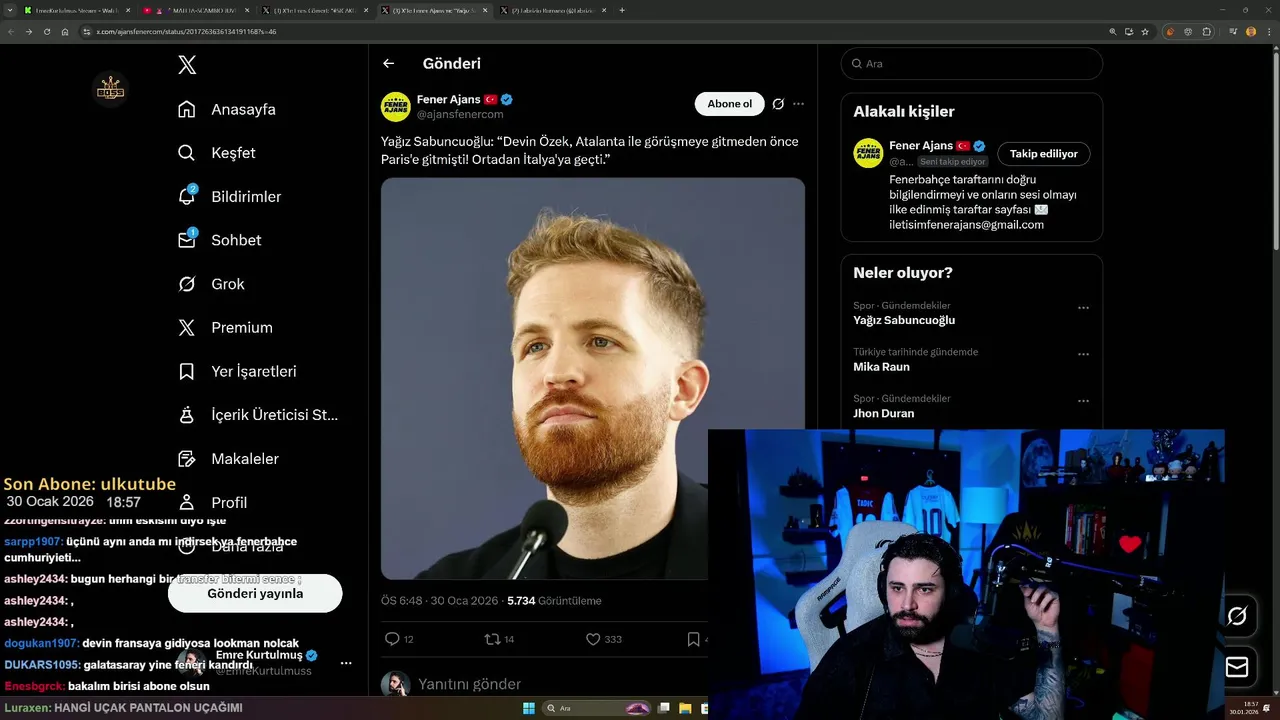Click the envelope icon beside Sohbet

pos(187,240)
